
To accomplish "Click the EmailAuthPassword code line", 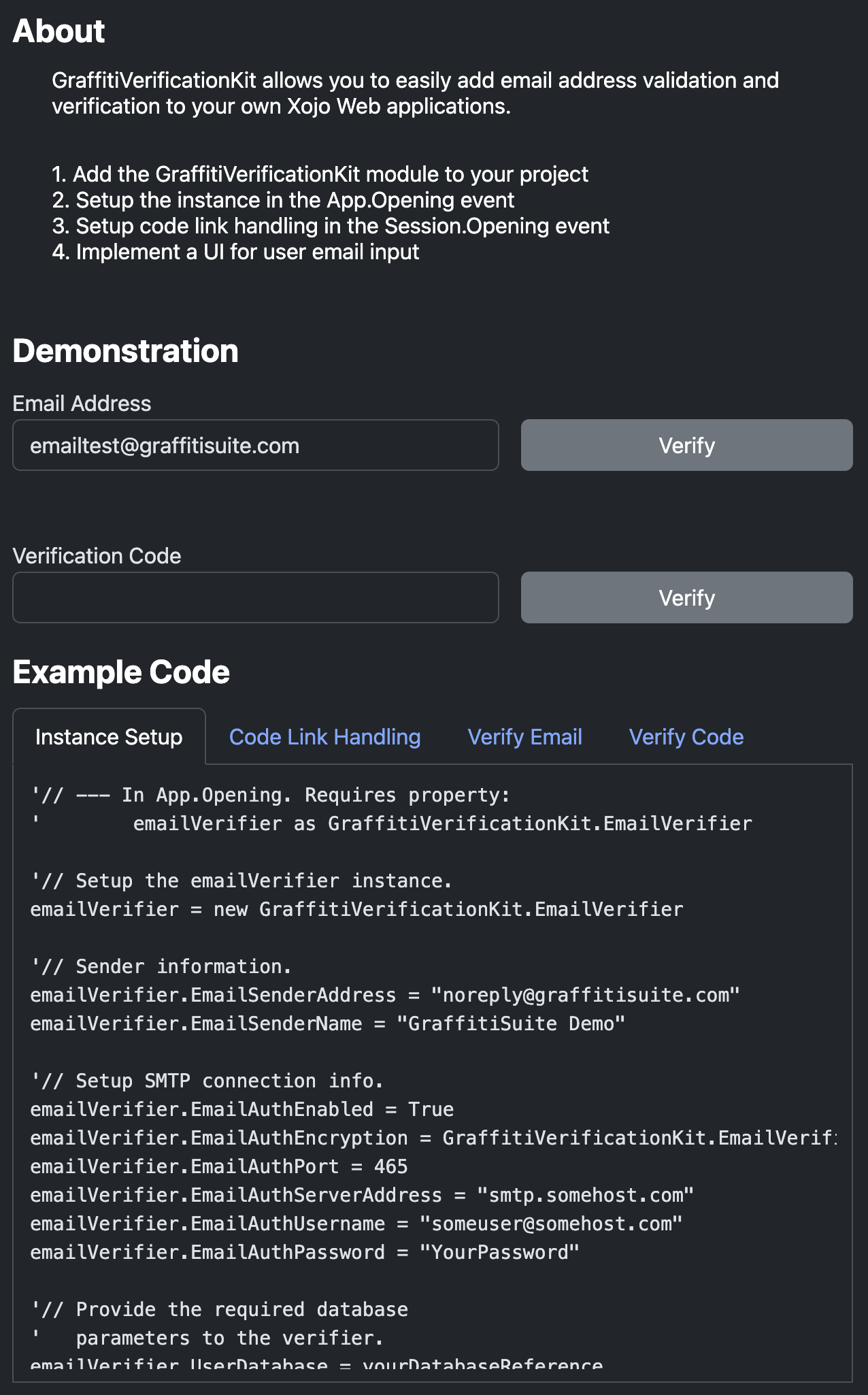I will click(x=304, y=1252).
